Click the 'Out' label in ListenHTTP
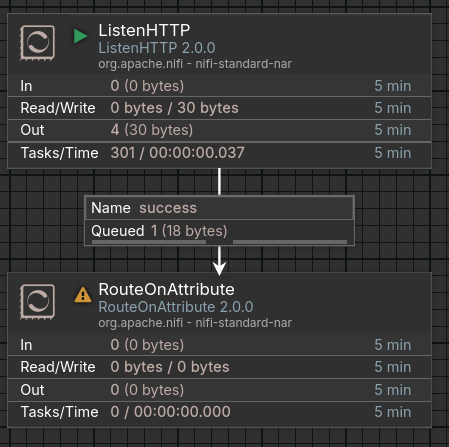449x447 pixels. tap(32, 130)
